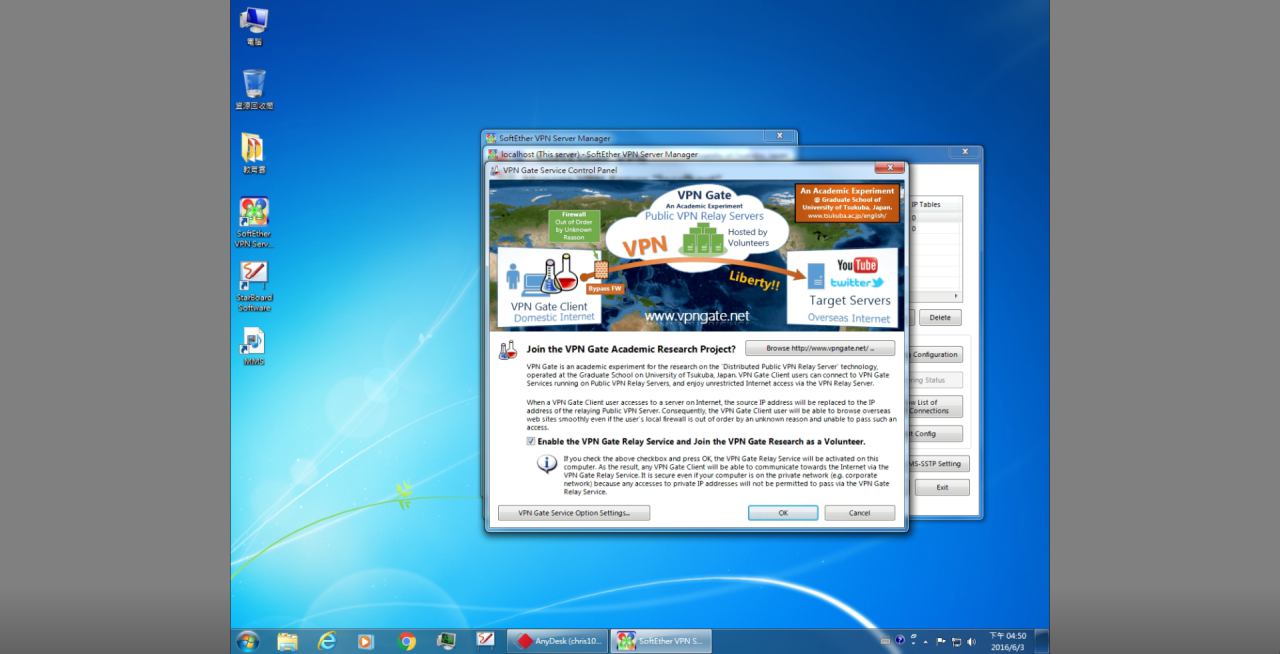
Task: Select StarBoard Software desktop shortcut
Action: coord(254,286)
